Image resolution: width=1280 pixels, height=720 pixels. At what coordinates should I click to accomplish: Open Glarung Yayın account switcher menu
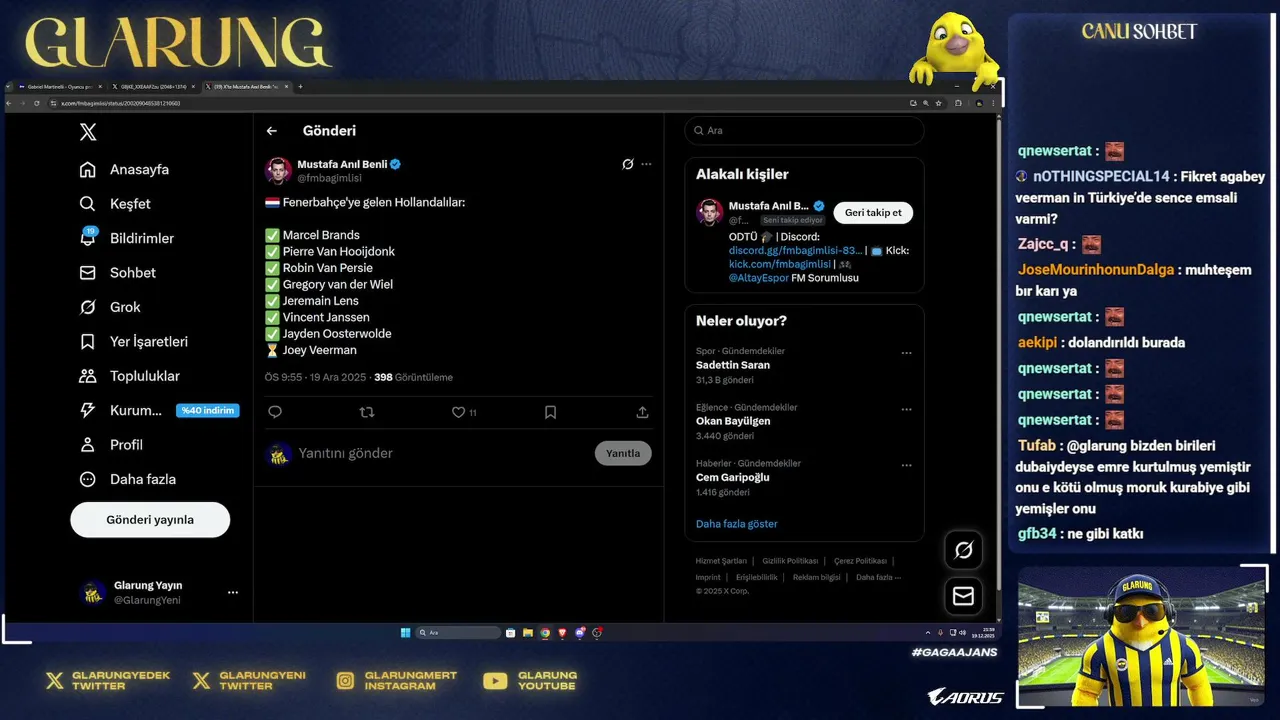[x=160, y=592]
